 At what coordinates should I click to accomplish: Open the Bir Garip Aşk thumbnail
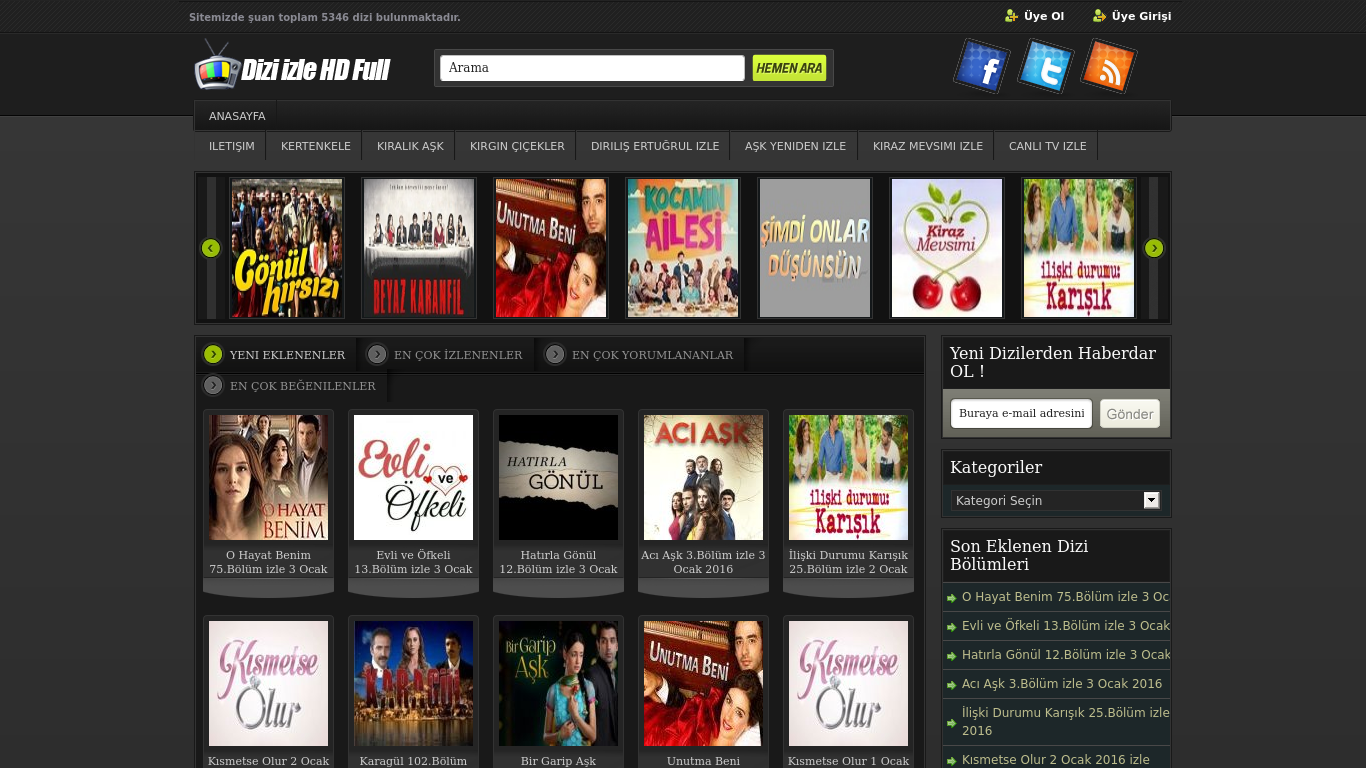pyautogui.click(x=558, y=683)
